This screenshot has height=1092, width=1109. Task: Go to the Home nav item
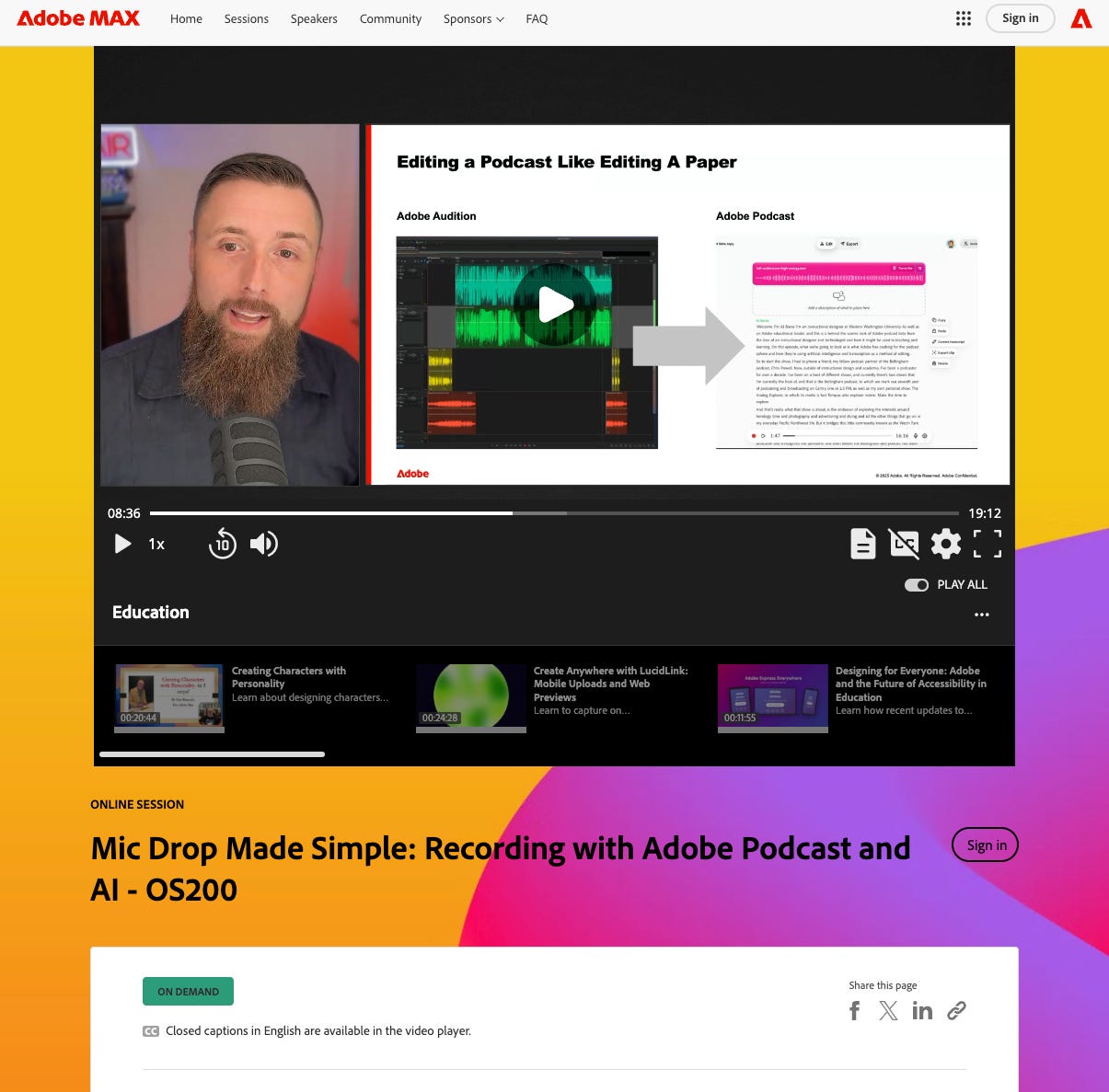pyautogui.click(x=186, y=18)
